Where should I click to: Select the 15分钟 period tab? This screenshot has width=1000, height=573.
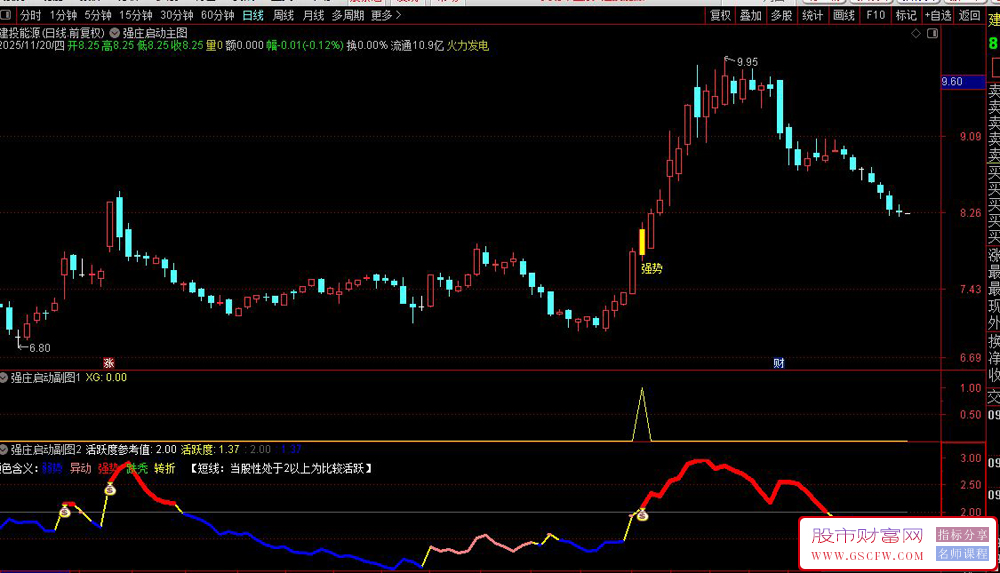[x=136, y=15]
